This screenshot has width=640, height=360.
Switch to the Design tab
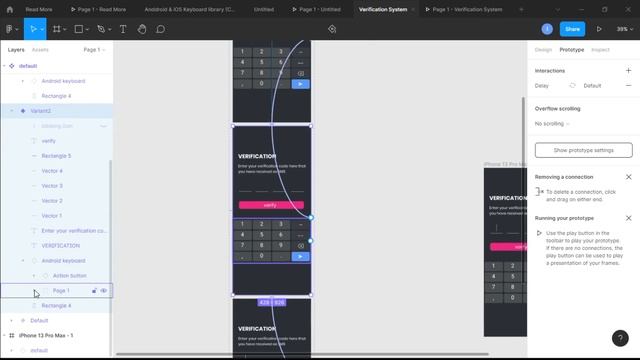(x=543, y=50)
